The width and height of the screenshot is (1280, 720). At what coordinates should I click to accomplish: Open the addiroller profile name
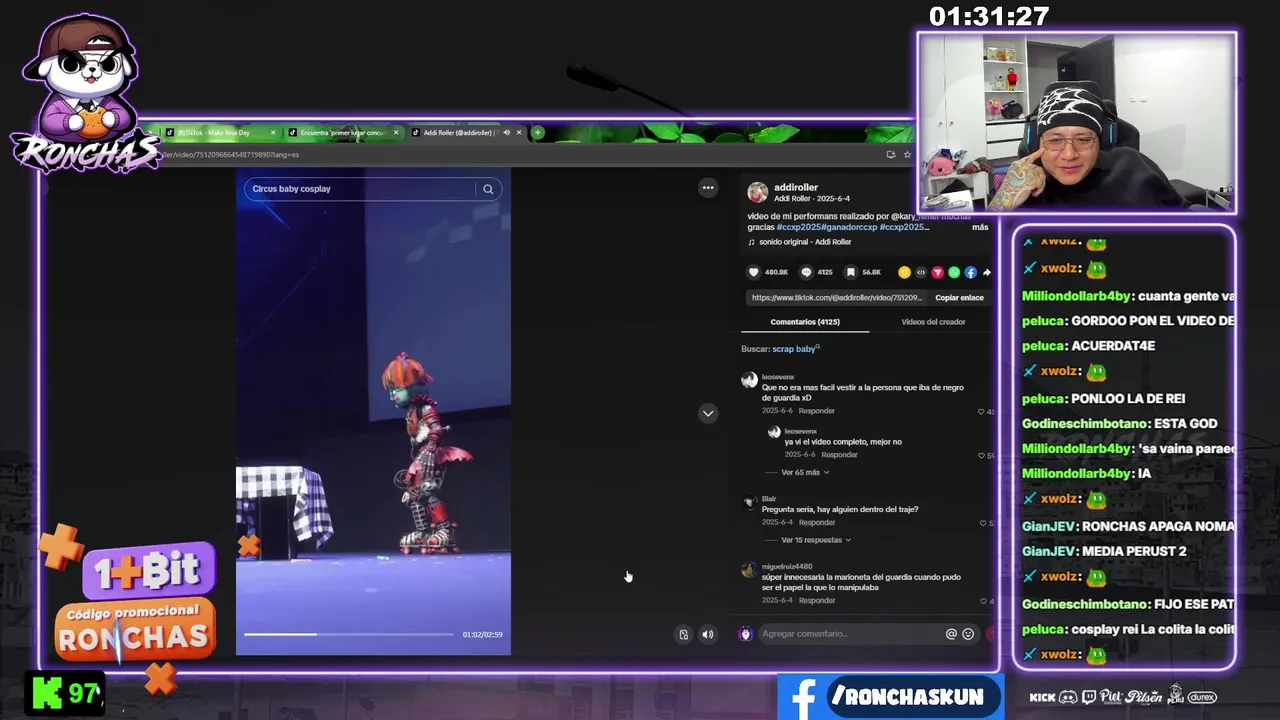(796, 187)
